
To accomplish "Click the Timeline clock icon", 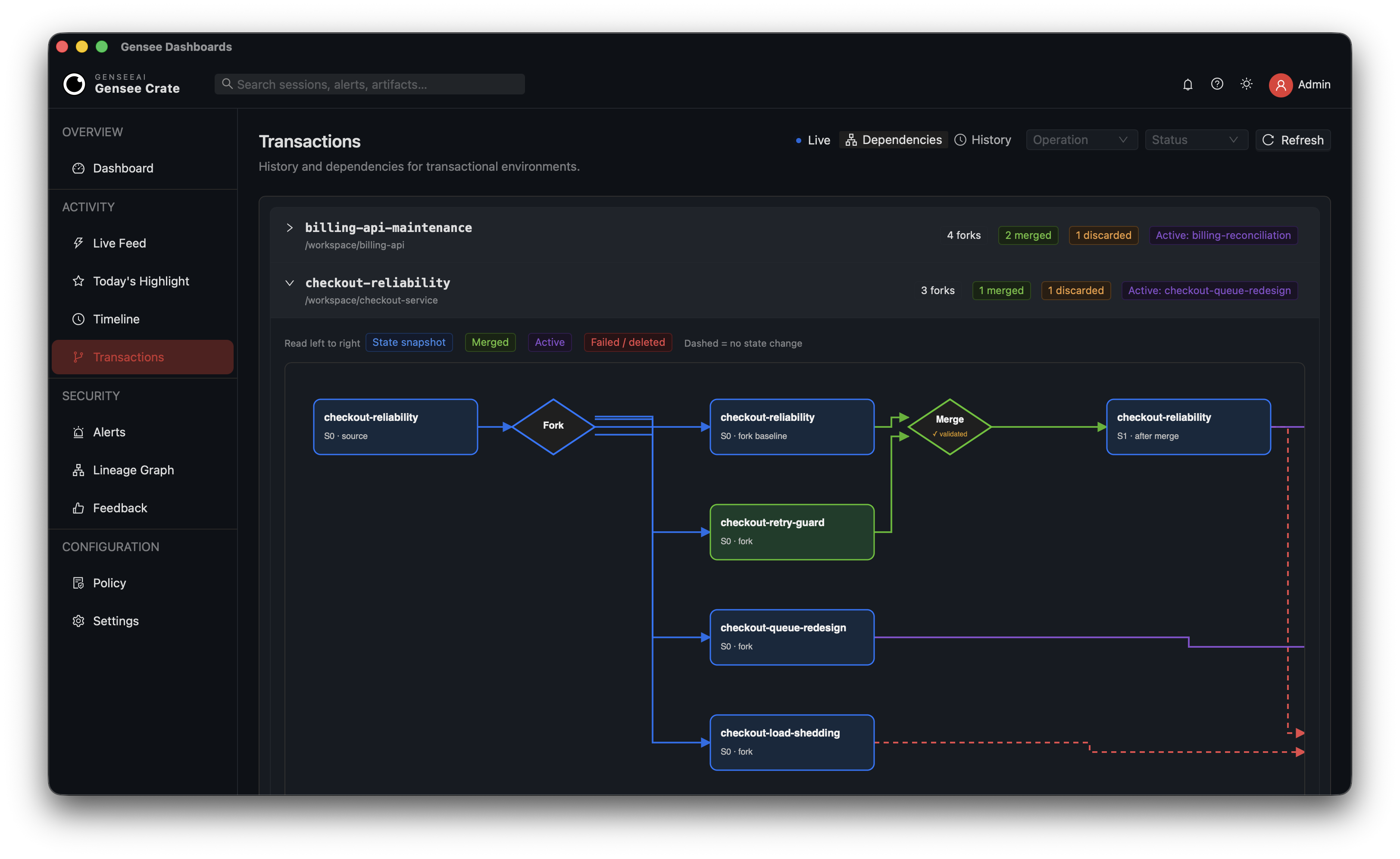I will tap(78, 319).
